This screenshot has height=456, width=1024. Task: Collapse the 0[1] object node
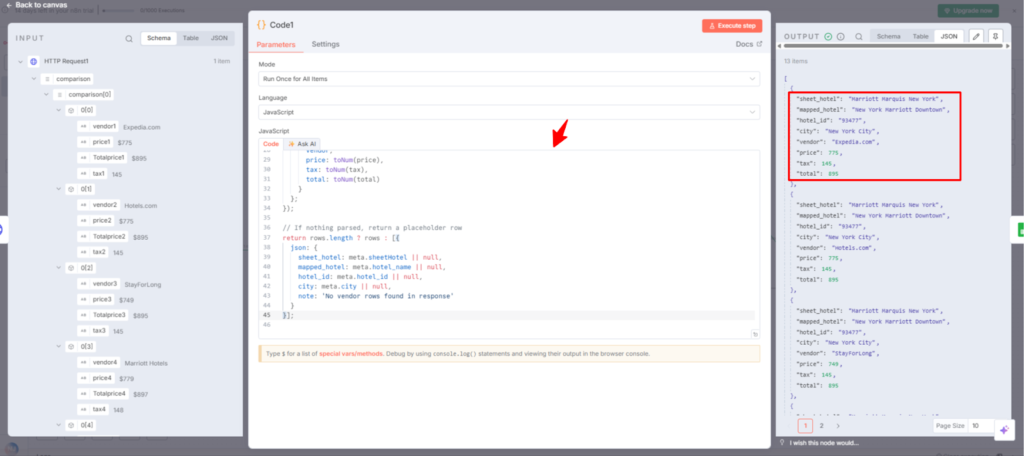[x=59, y=189]
